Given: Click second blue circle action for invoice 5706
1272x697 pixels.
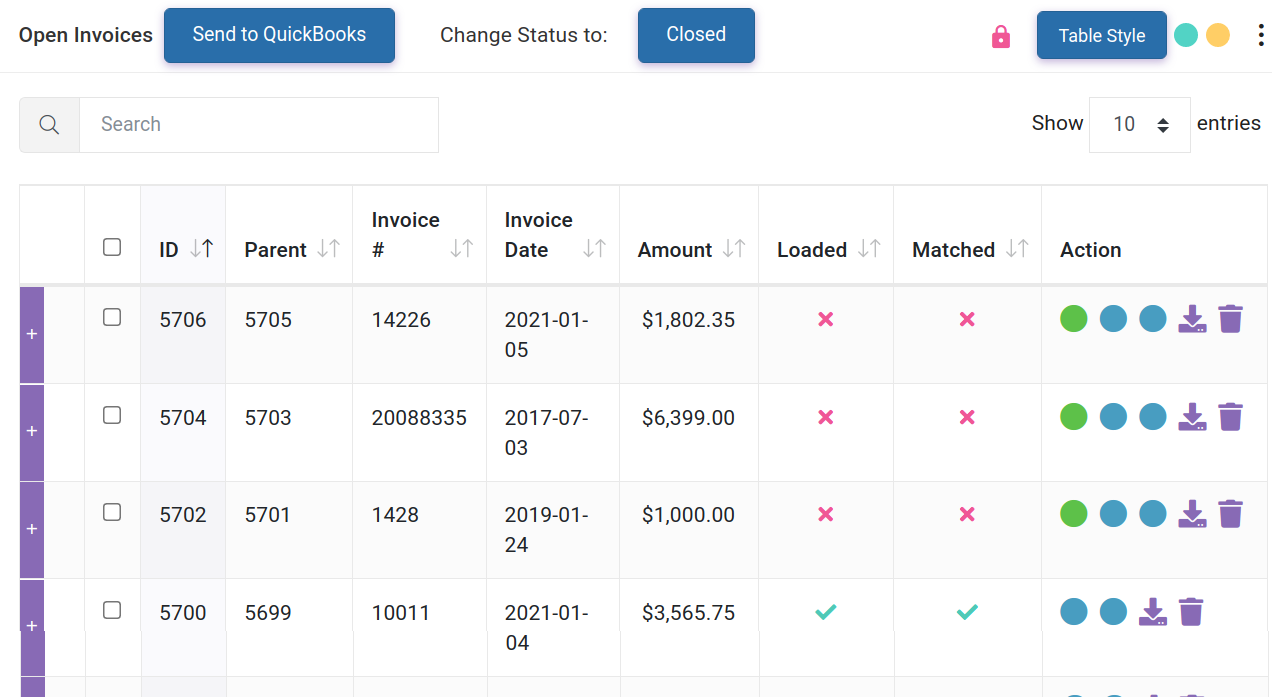Looking at the screenshot, I should 1153,319.
